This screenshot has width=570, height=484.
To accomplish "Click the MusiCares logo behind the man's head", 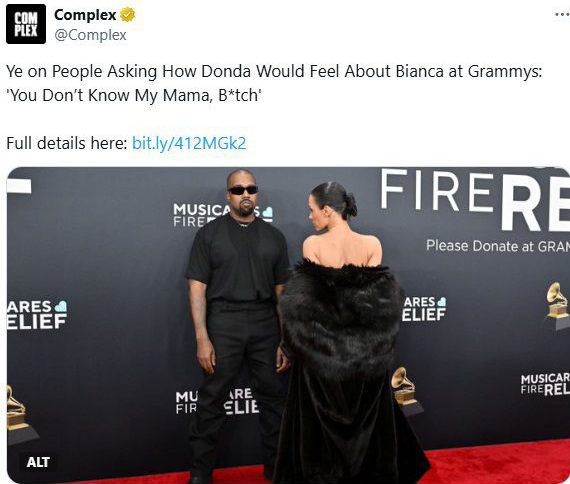I will [222, 215].
